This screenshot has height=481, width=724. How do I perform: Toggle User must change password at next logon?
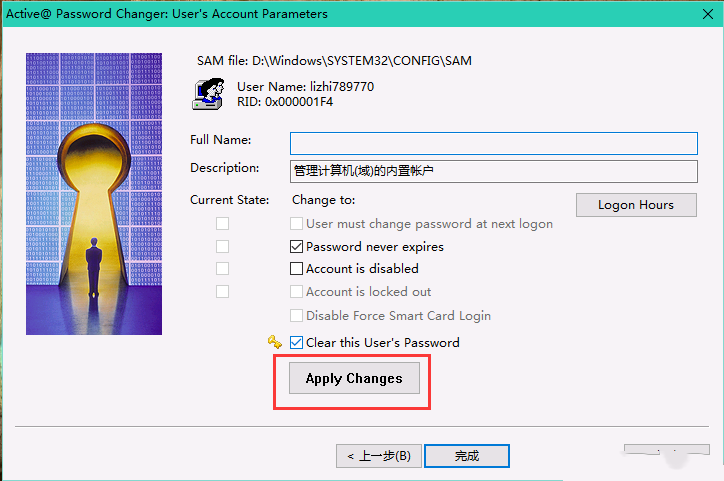pos(296,224)
